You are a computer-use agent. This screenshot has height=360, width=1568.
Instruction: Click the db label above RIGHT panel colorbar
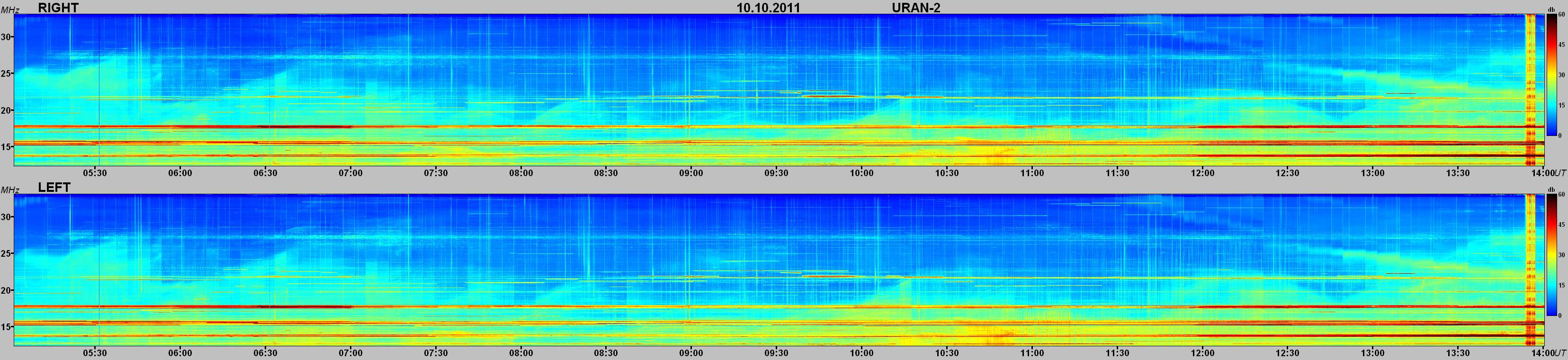point(1552,11)
